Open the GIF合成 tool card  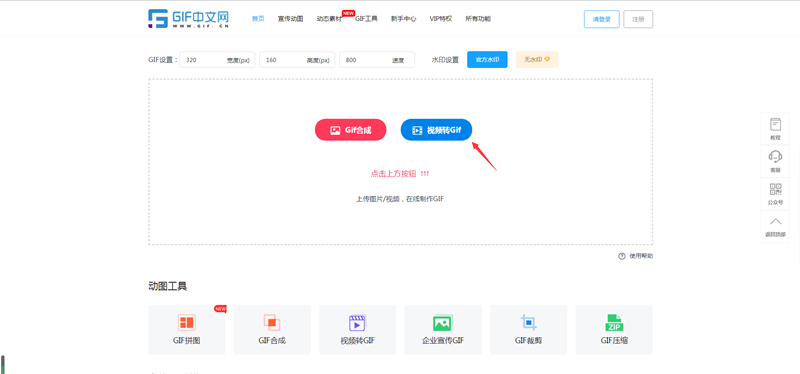(272, 330)
